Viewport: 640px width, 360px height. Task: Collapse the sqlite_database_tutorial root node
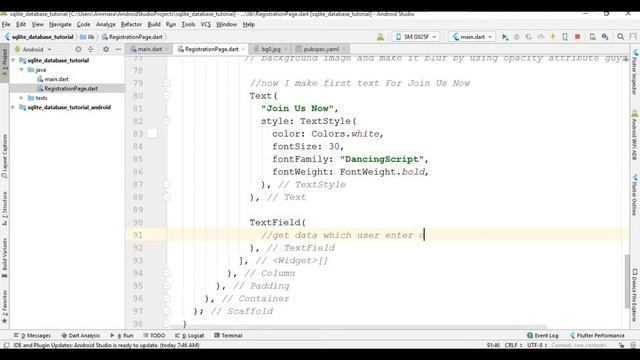point(13,60)
